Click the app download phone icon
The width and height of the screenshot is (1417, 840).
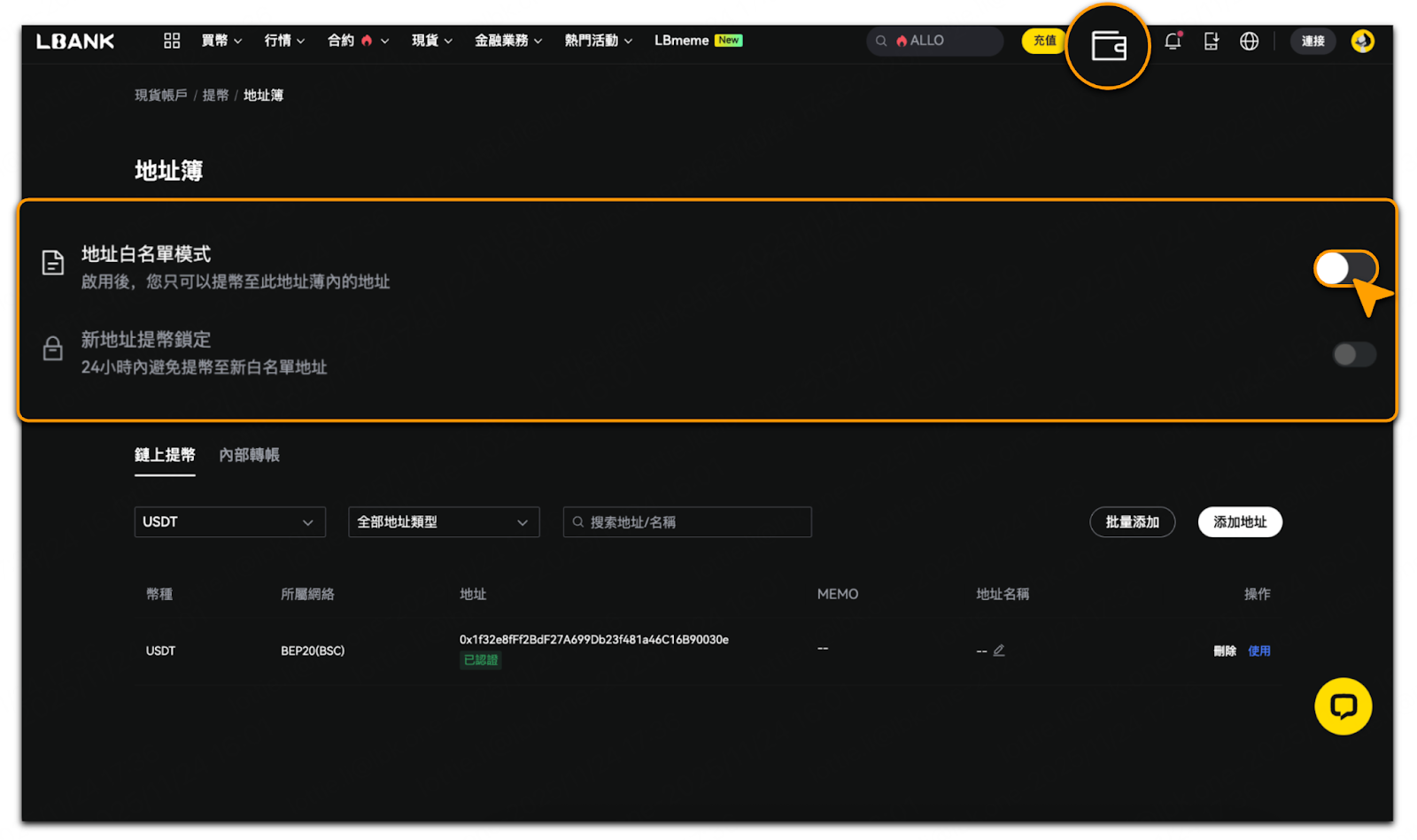(1211, 41)
